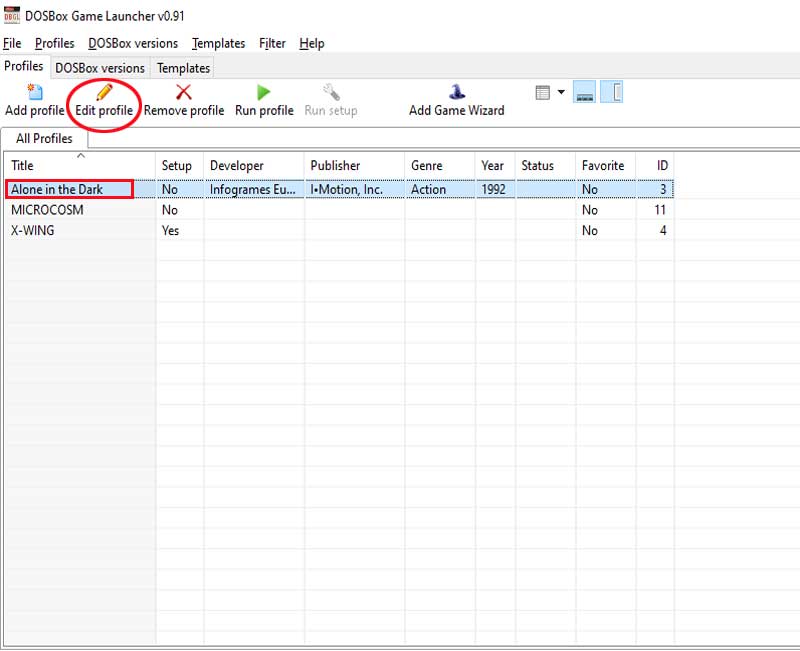Click the ID 4 cell for X-WING
This screenshot has width=800, height=651.
coord(655,230)
